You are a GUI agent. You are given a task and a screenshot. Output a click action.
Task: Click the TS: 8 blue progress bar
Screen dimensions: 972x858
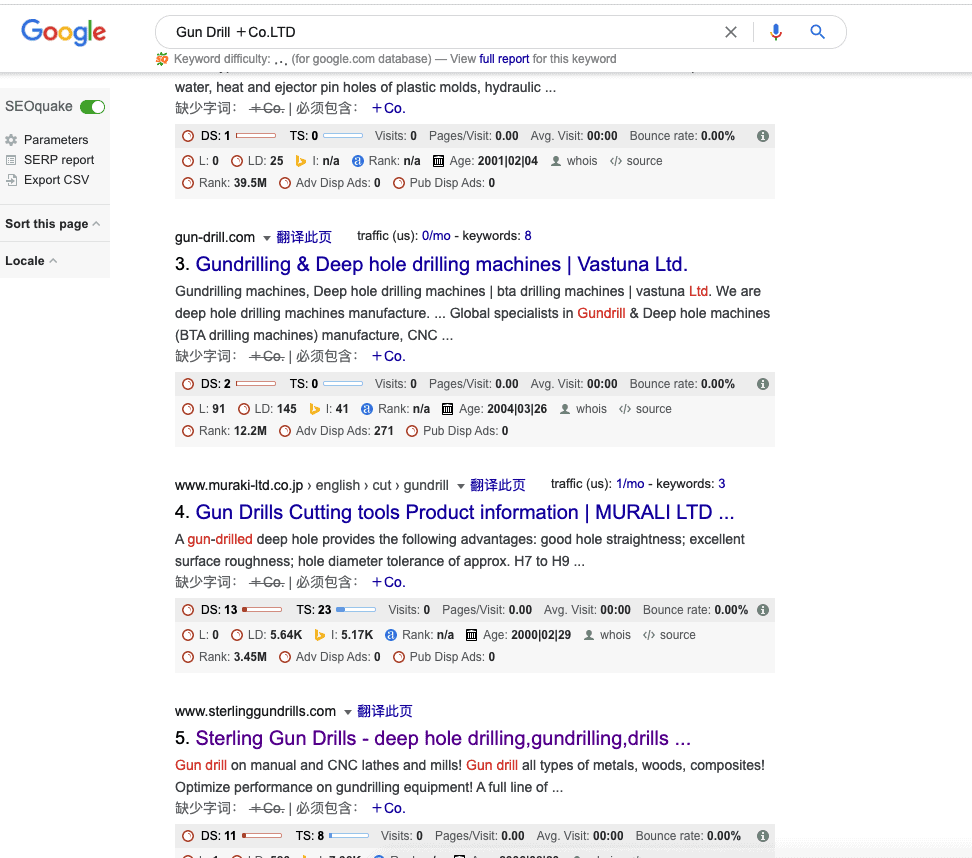click(349, 836)
